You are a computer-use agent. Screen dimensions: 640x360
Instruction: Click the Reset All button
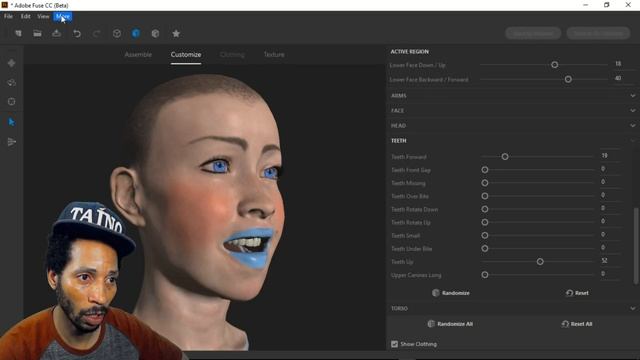tap(577, 324)
